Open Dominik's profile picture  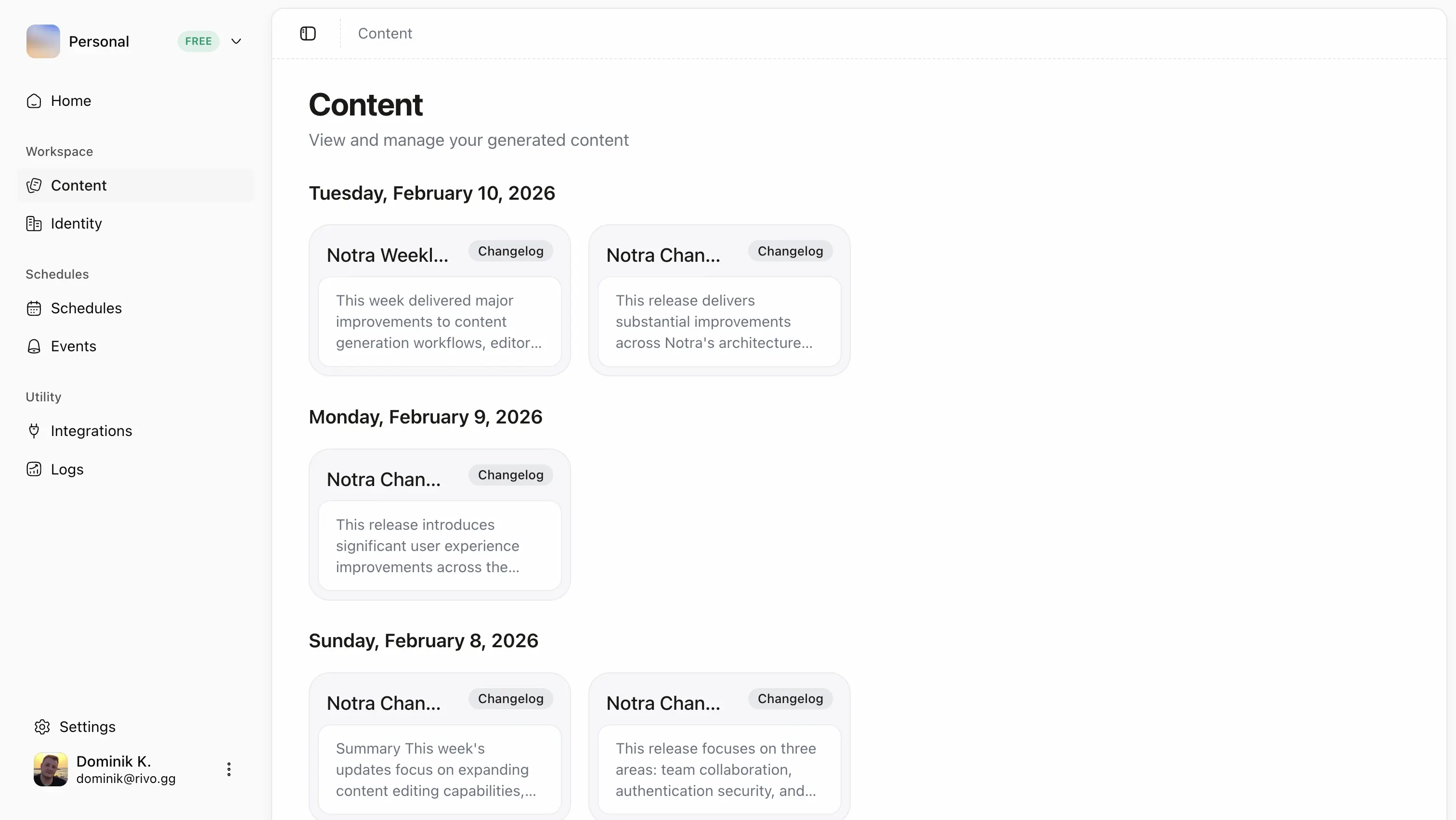pyautogui.click(x=49, y=769)
